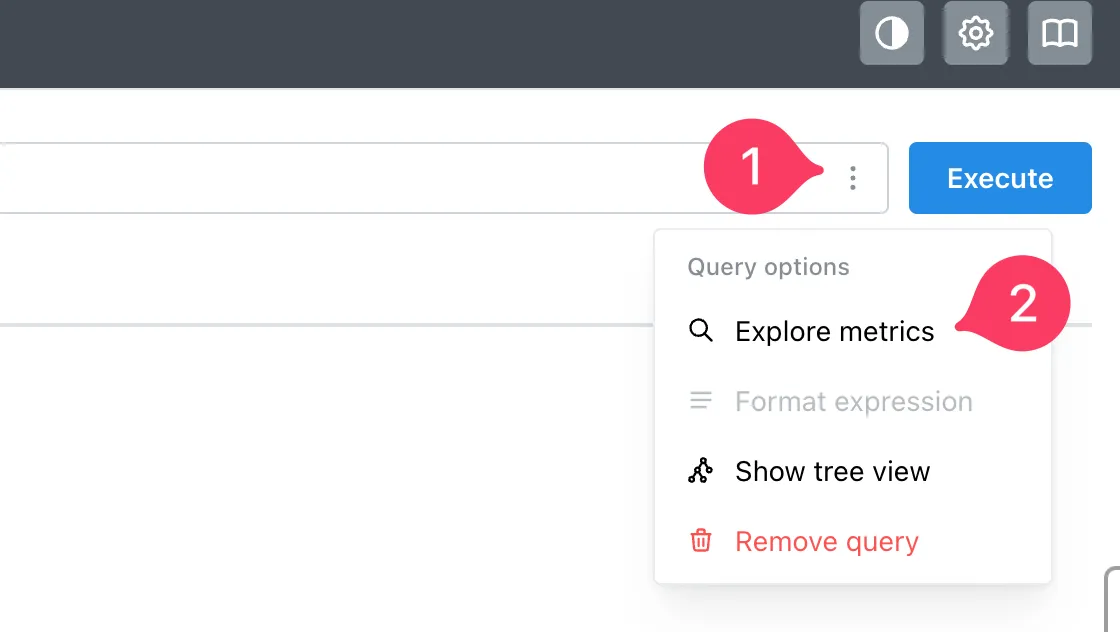Click the Query options menu header
1120x632 pixels.
pyautogui.click(x=768, y=267)
